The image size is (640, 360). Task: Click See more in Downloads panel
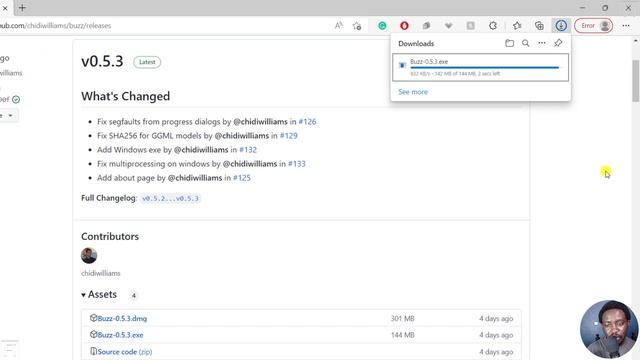point(413,92)
